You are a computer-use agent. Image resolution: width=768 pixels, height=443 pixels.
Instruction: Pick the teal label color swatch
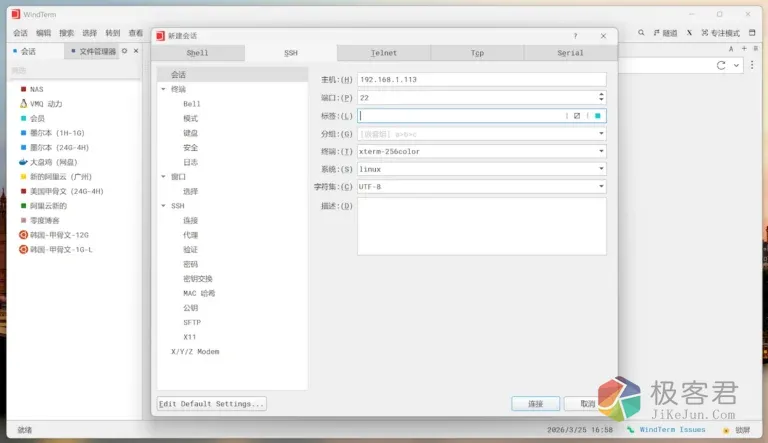(598, 116)
